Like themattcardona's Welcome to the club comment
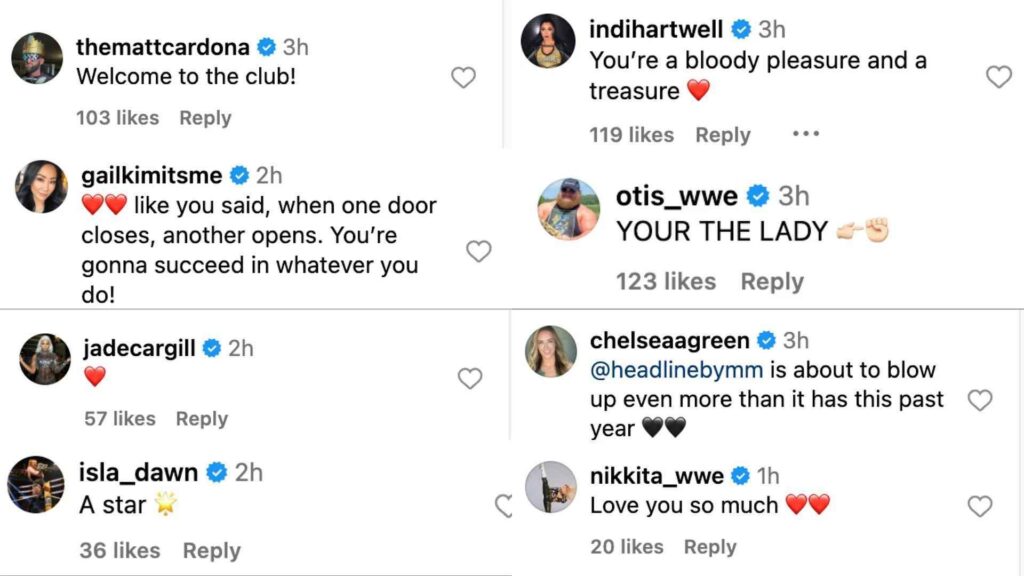This screenshot has height=576, width=1024. (463, 77)
